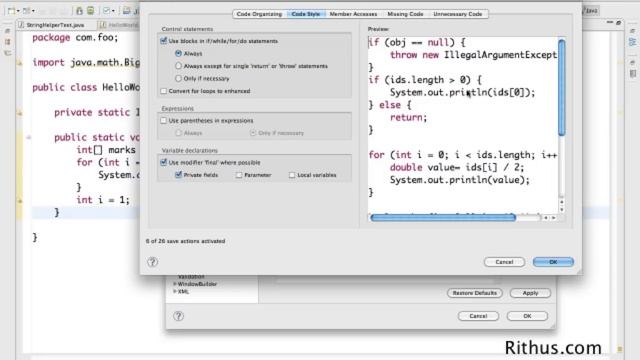Click the warning marker beside private static line
Screen dimensions: 640x360
(19, 113)
